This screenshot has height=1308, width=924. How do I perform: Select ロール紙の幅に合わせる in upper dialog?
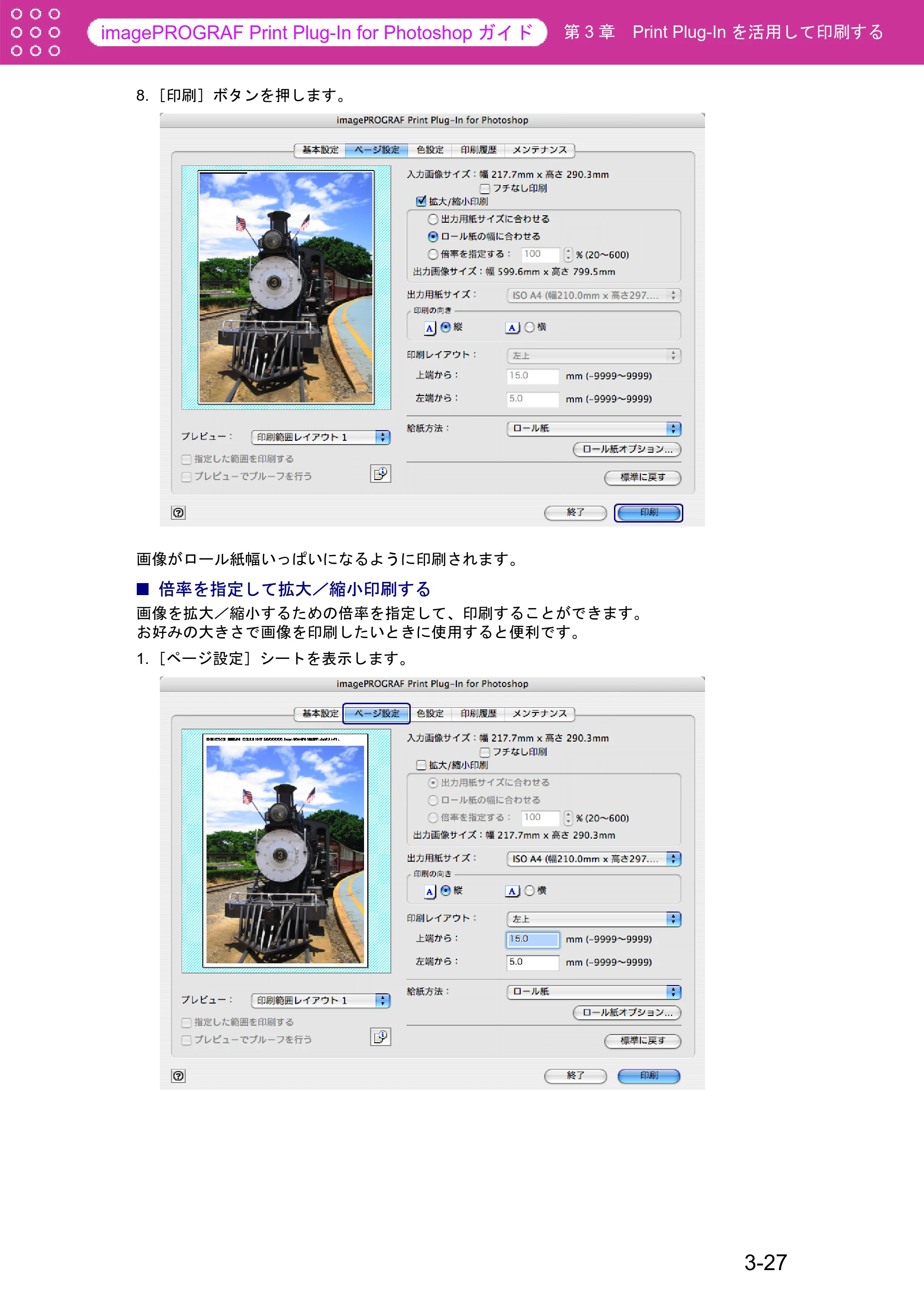tap(433, 237)
